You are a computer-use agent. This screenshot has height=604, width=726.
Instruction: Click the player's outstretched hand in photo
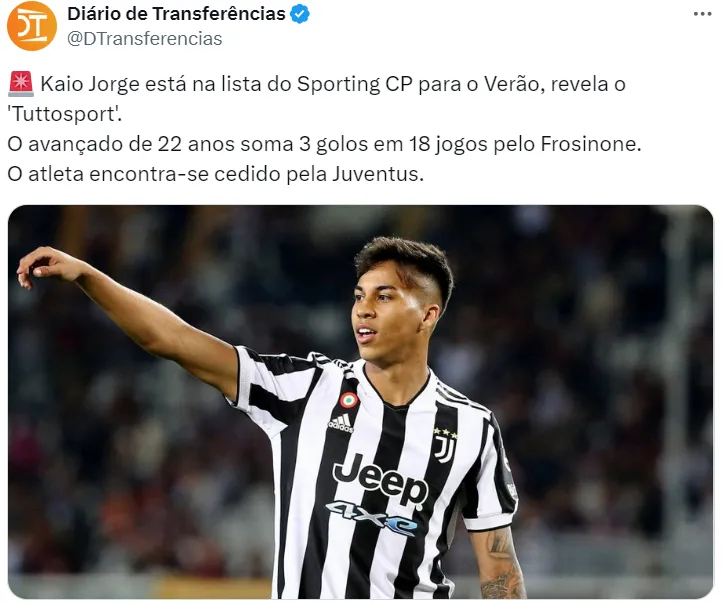(46, 266)
